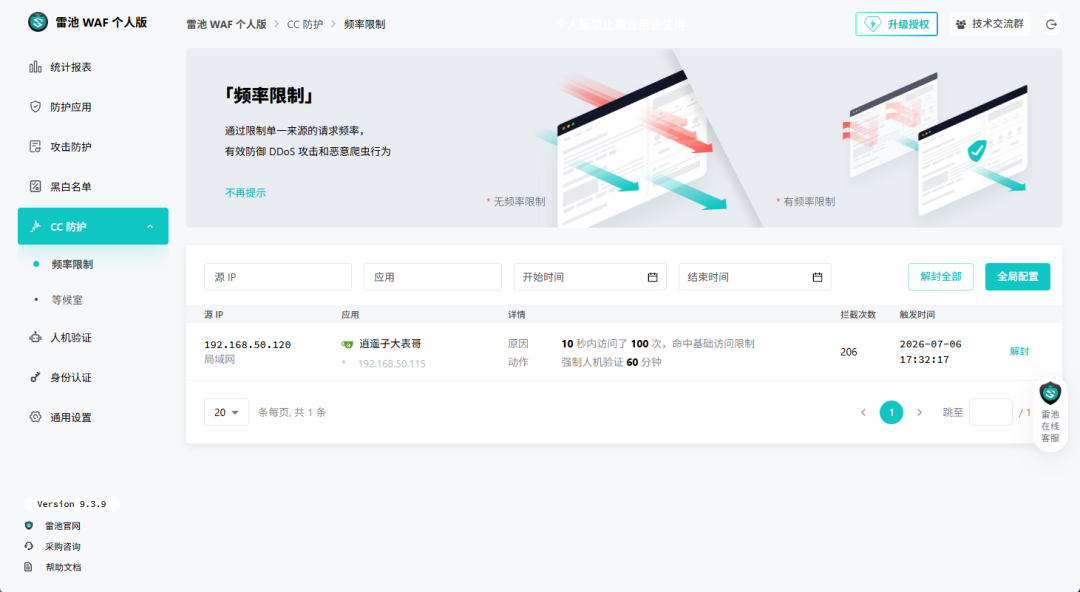Image resolution: width=1080 pixels, height=592 pixels.
Task: Go to the next page arrow
Action: [x=920, y=412]
